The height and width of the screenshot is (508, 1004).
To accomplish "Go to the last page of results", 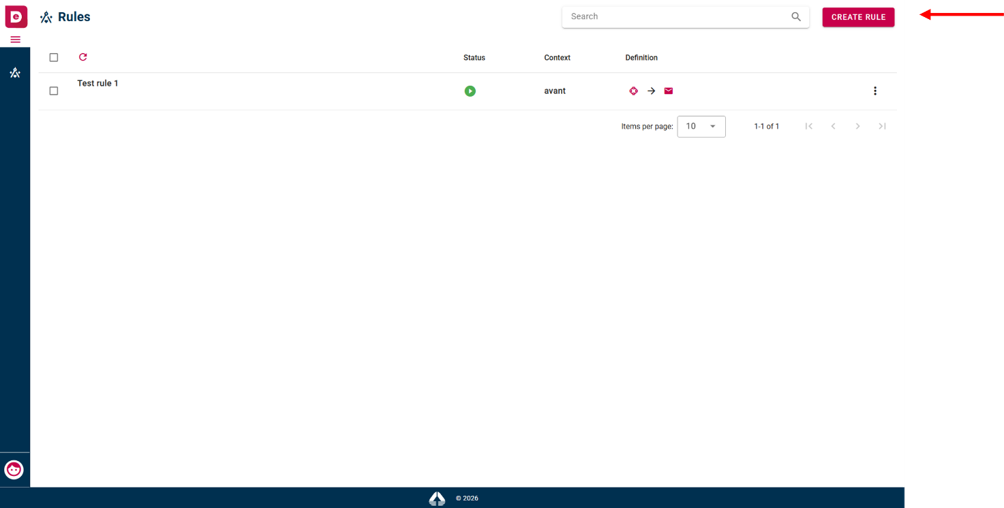I will (882, 126).
